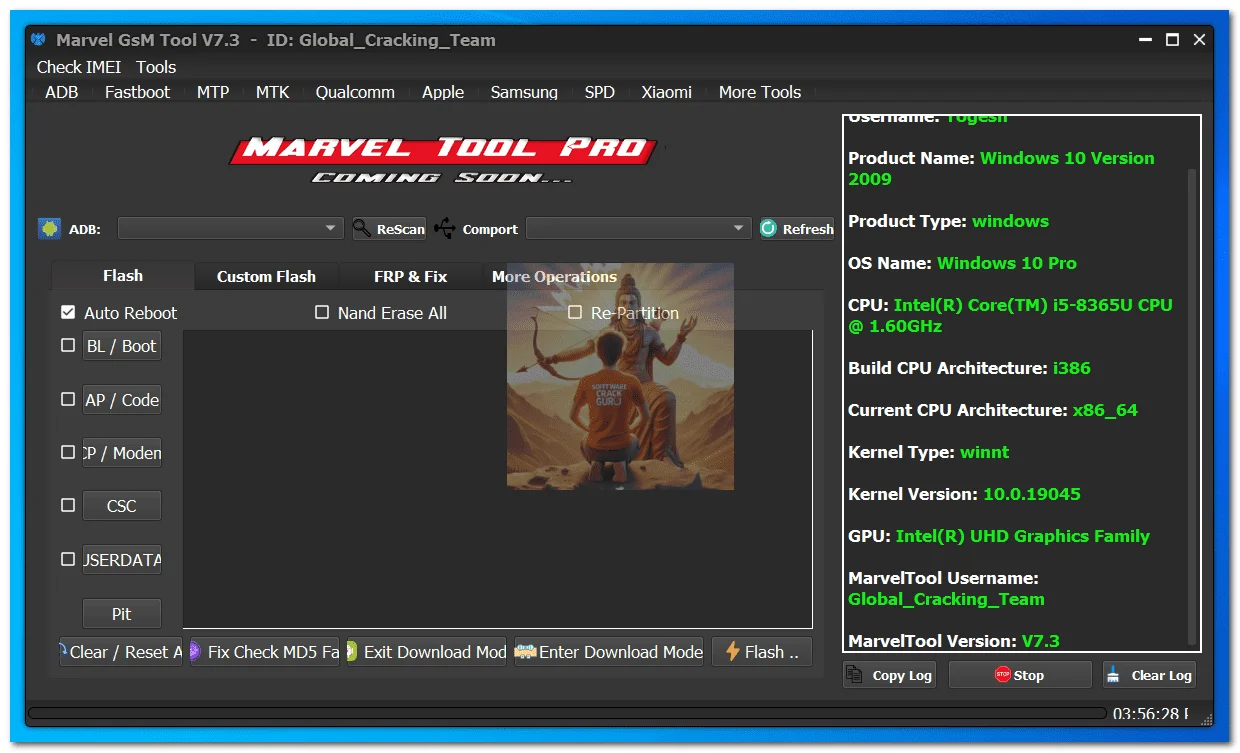Click the Fix Check MD5 icon
This screenshot has width=1240, height=753.
click(x=196, y=652)
